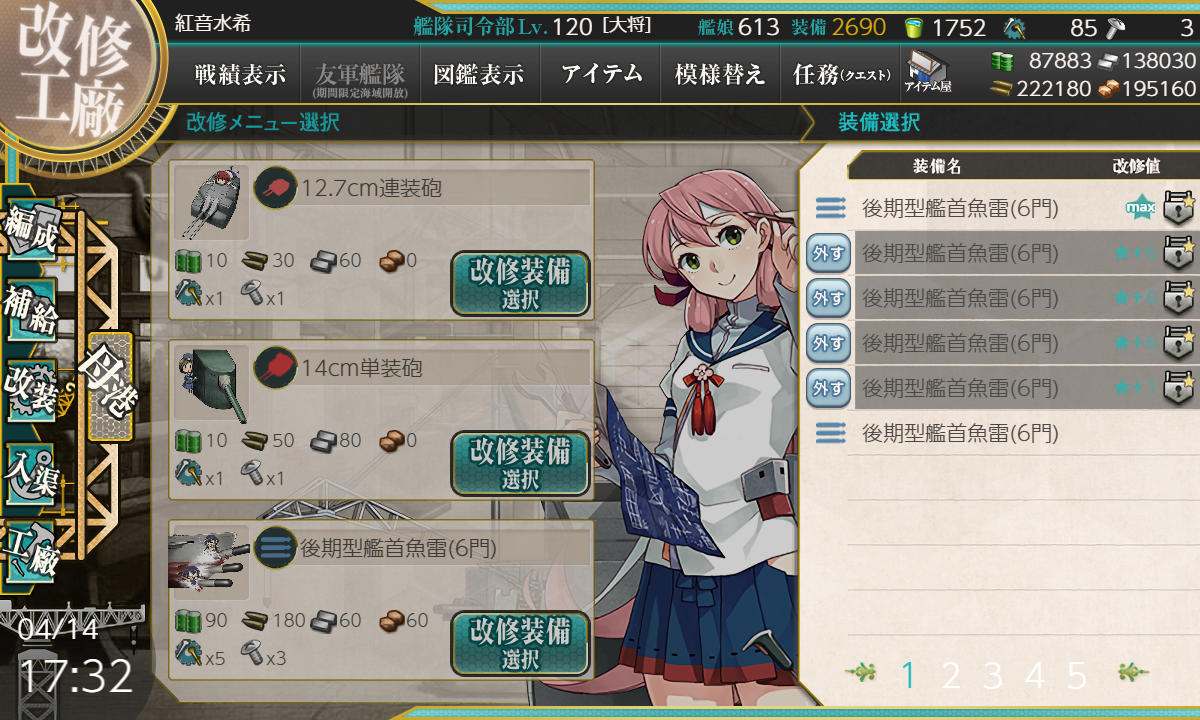Toggle lock on fifth torpedo row
This screenshot has width=1200, height=720.
pyautogui.click(x=1179, y=388)
